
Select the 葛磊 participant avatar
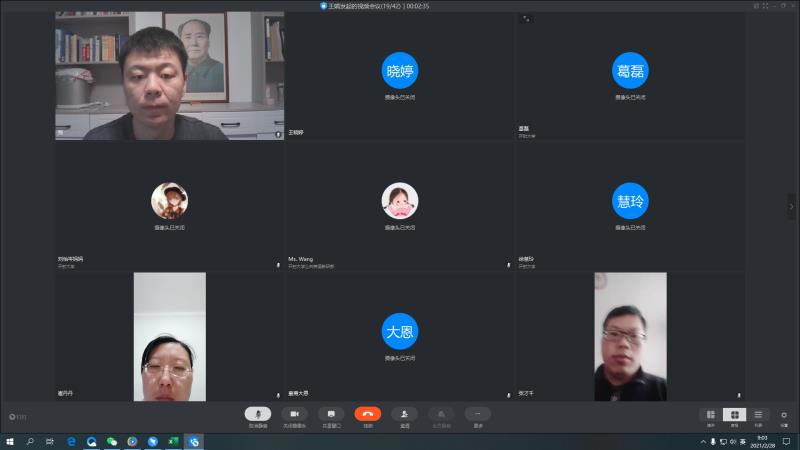629,70
